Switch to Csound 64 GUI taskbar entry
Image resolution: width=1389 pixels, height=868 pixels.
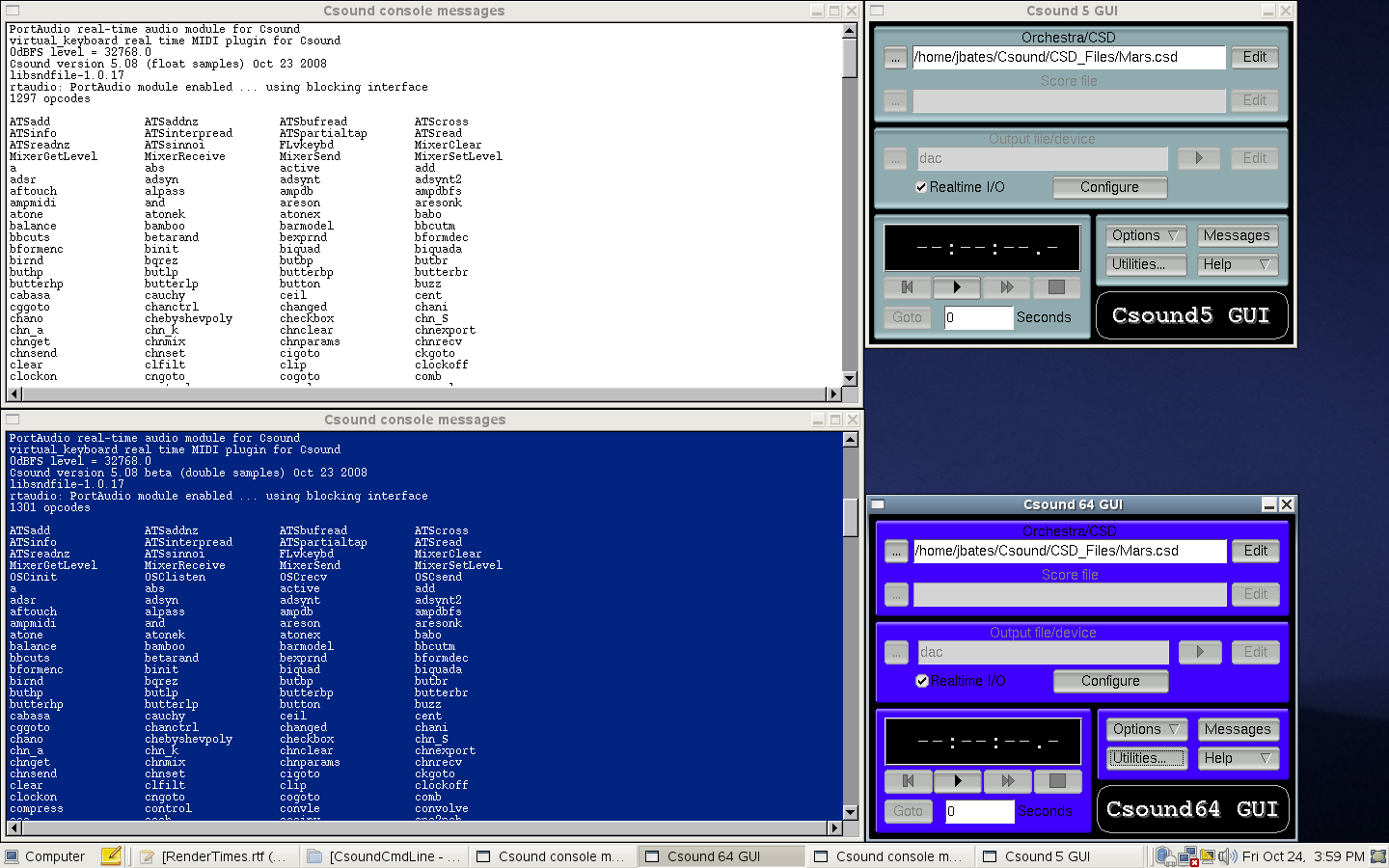pyautogui.click(x=722, y=855)
